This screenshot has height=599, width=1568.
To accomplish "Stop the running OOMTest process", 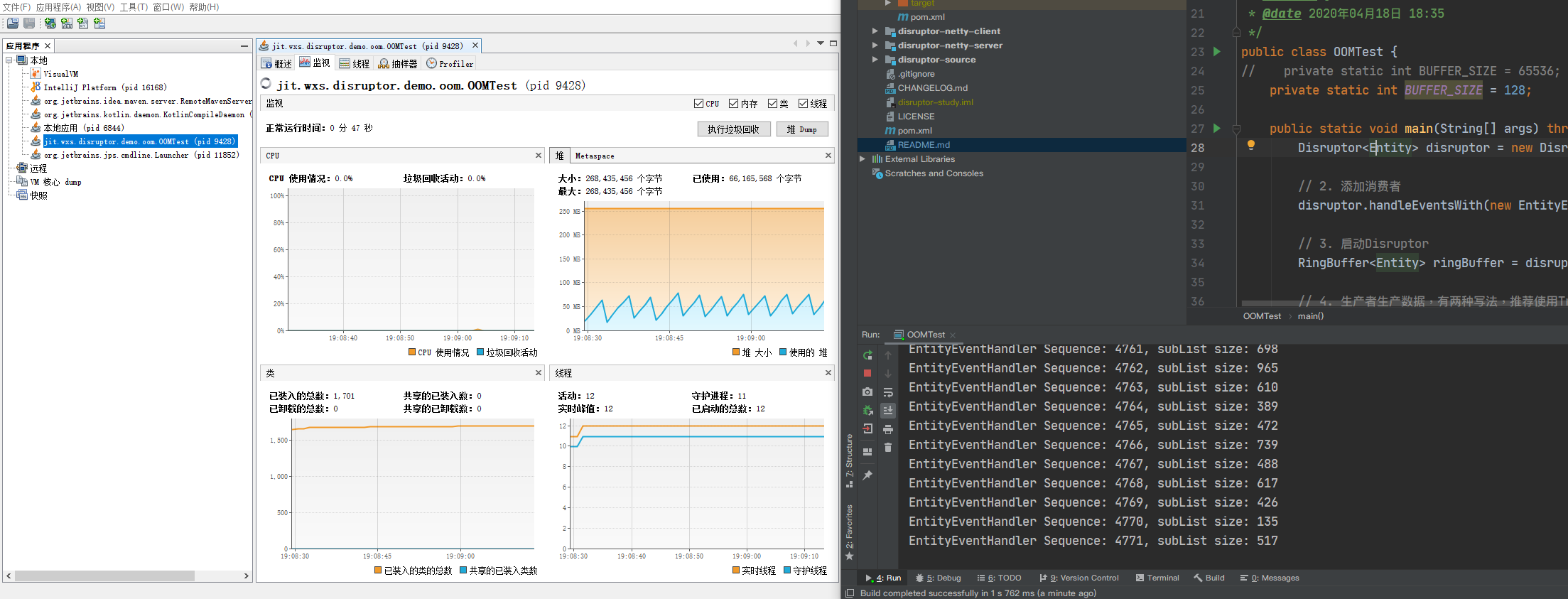I will coord(867,373).
